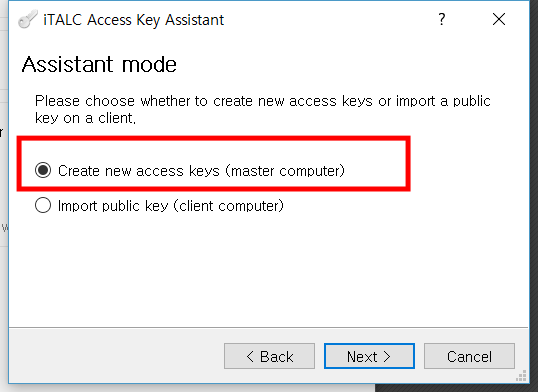Click the "Import public key (client computer)" label

pyautogui.click(x=171, y=206)
